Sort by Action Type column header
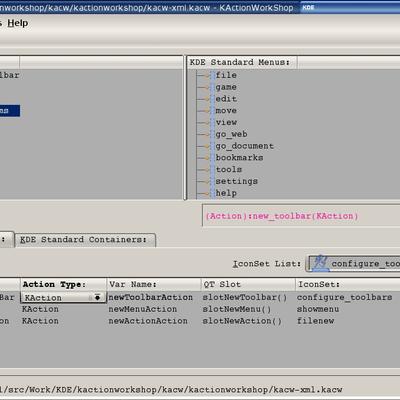The width and height of the screenshot is (400, 400). click(x=63, y=285)
